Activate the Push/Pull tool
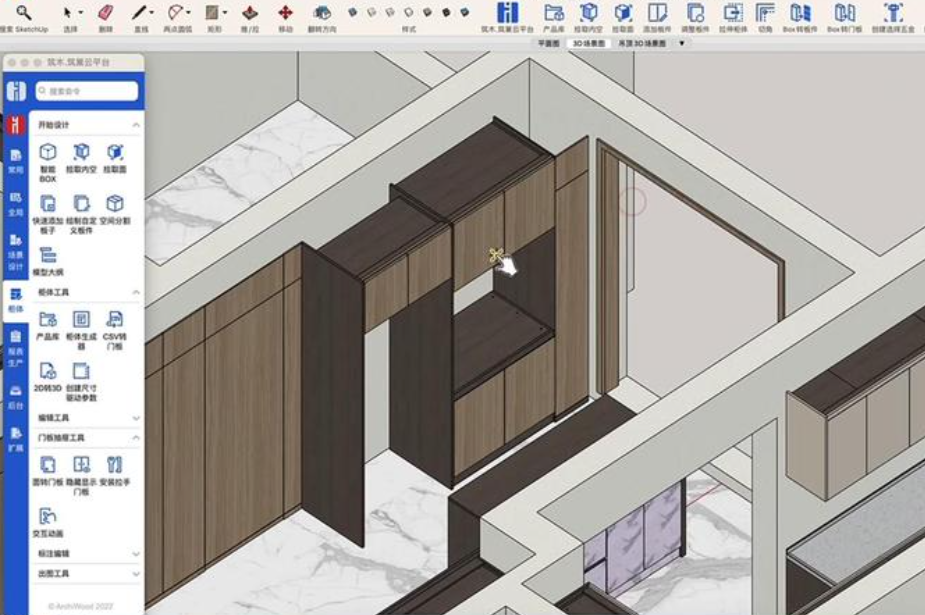The width and height of the screenshot is (925, 615). point(250,13)
